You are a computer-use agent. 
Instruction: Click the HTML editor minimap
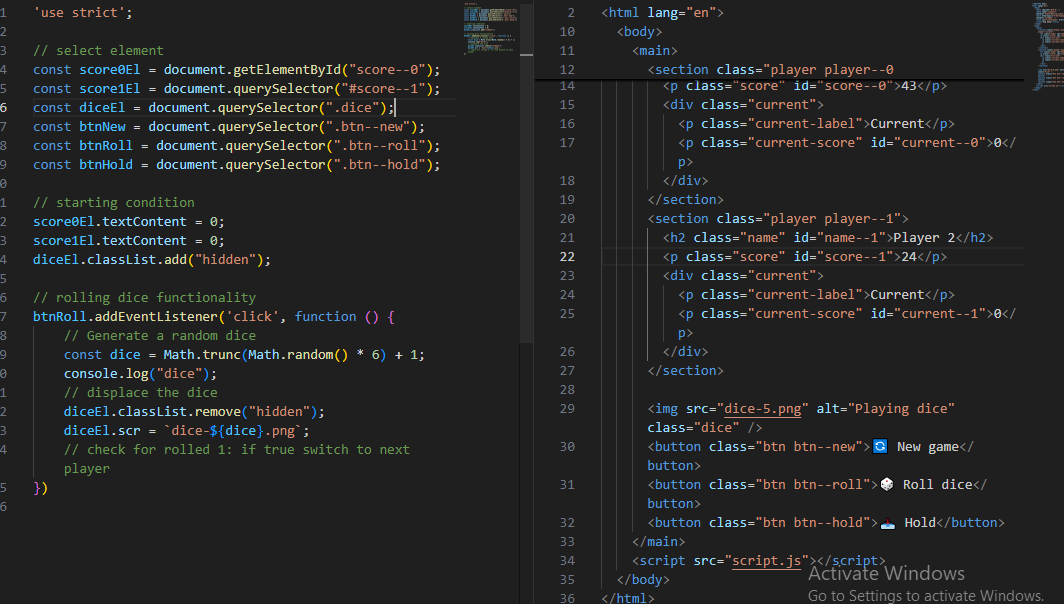click(1048, 46)
